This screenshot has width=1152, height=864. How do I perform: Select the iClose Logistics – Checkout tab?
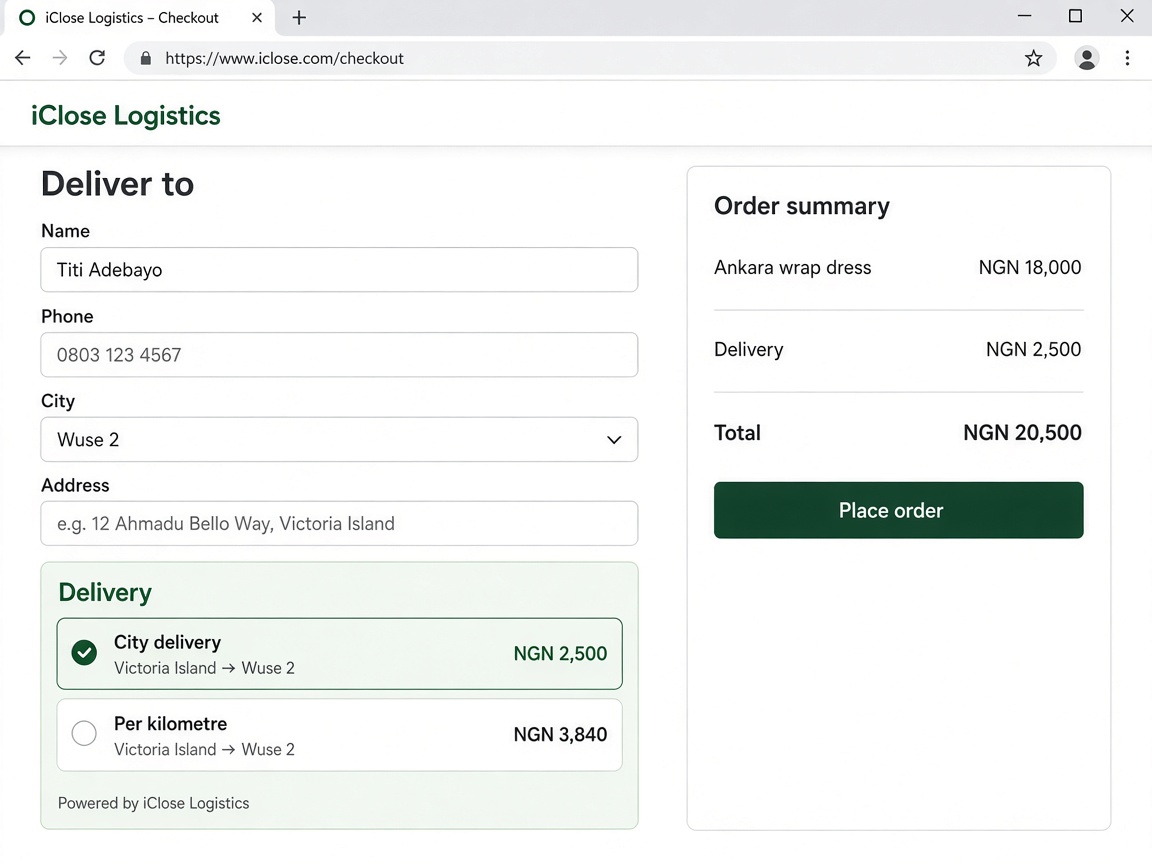coord(140,18)
